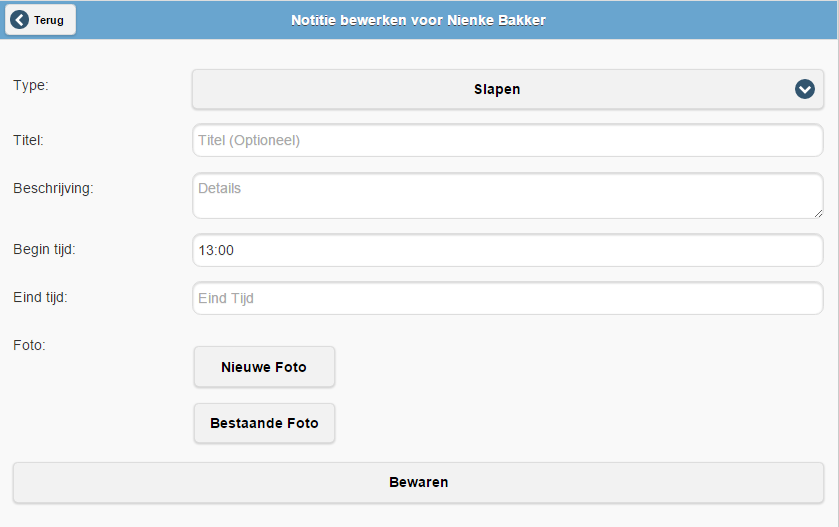Save the note with the Bewaren button

coord(418,482)
